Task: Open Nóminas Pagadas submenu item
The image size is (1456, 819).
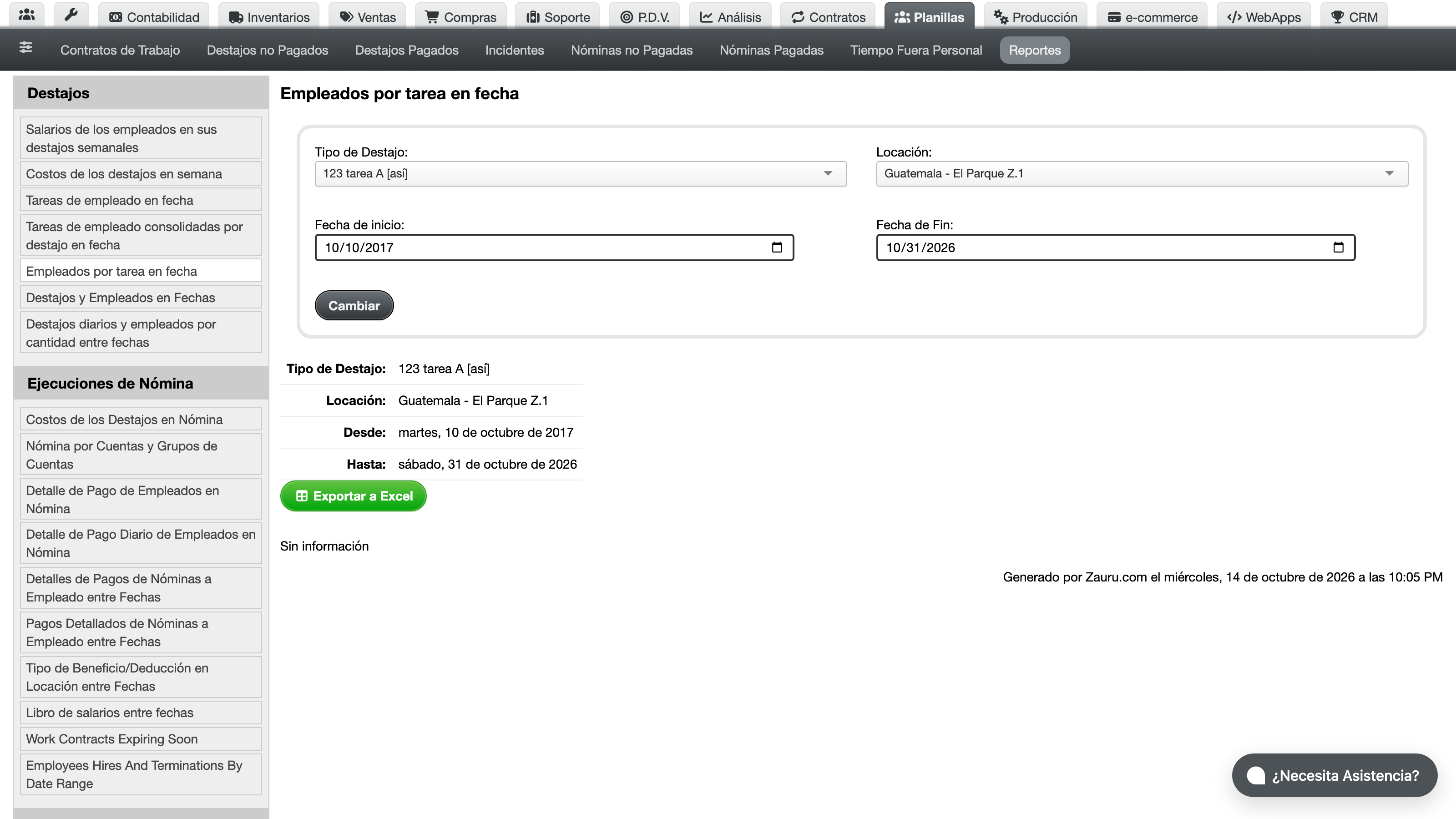Action: pos(772,51)
